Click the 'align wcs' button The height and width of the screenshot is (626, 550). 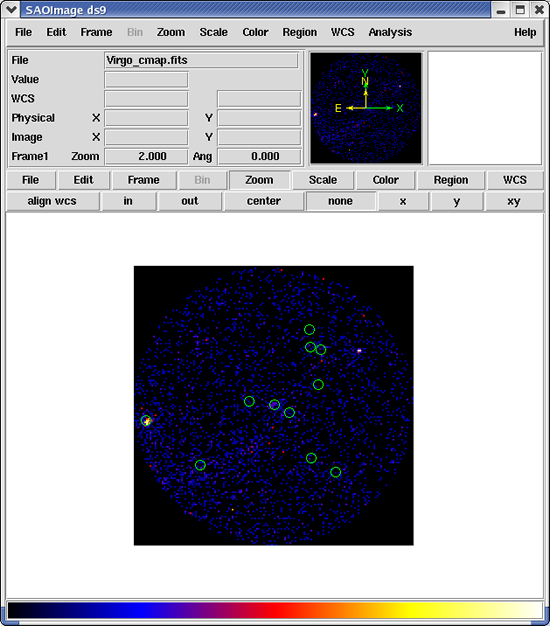click(52, 201)
